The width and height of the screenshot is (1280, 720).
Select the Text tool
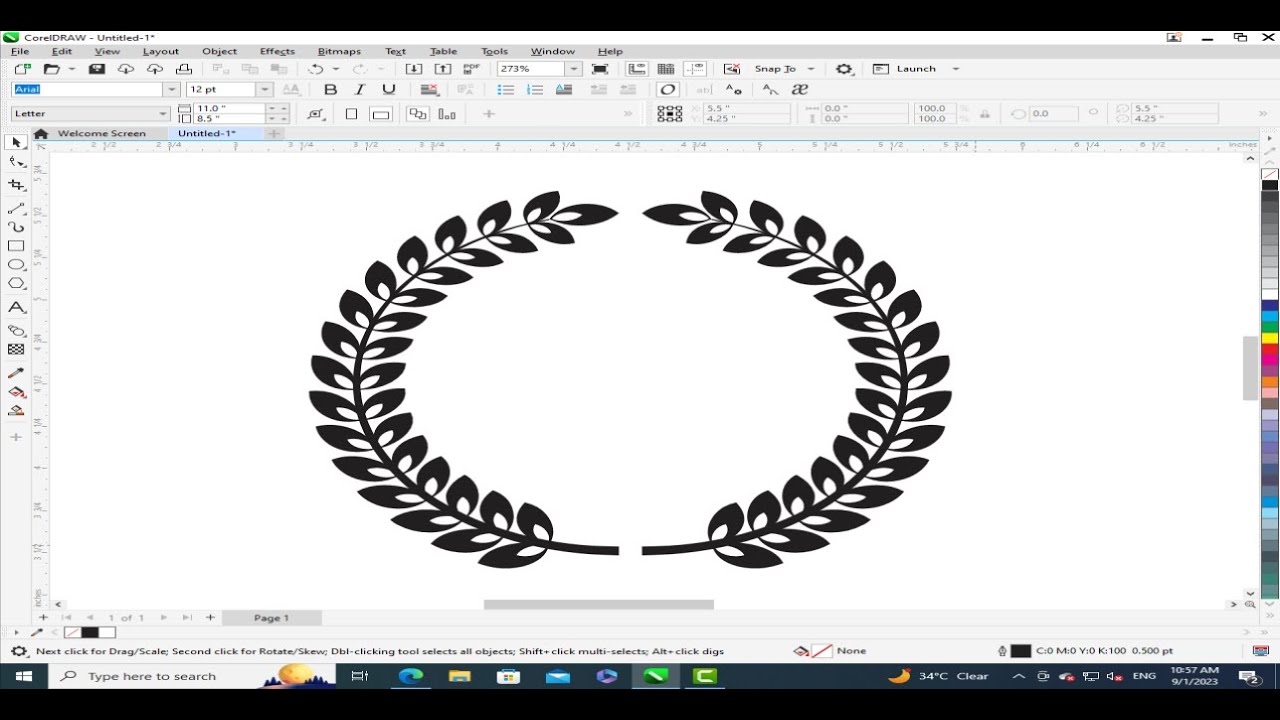16,308
